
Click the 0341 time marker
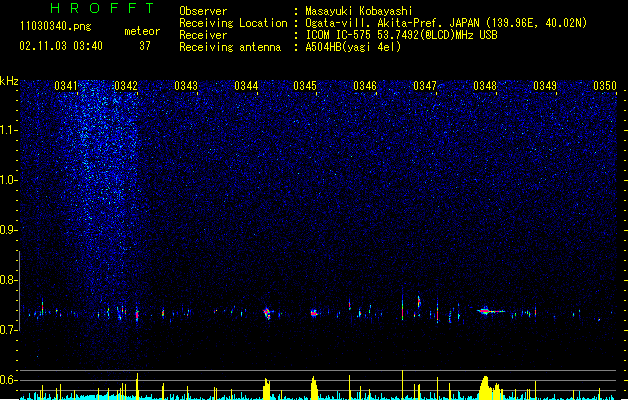pyautogui.click(x=66, y=86)
